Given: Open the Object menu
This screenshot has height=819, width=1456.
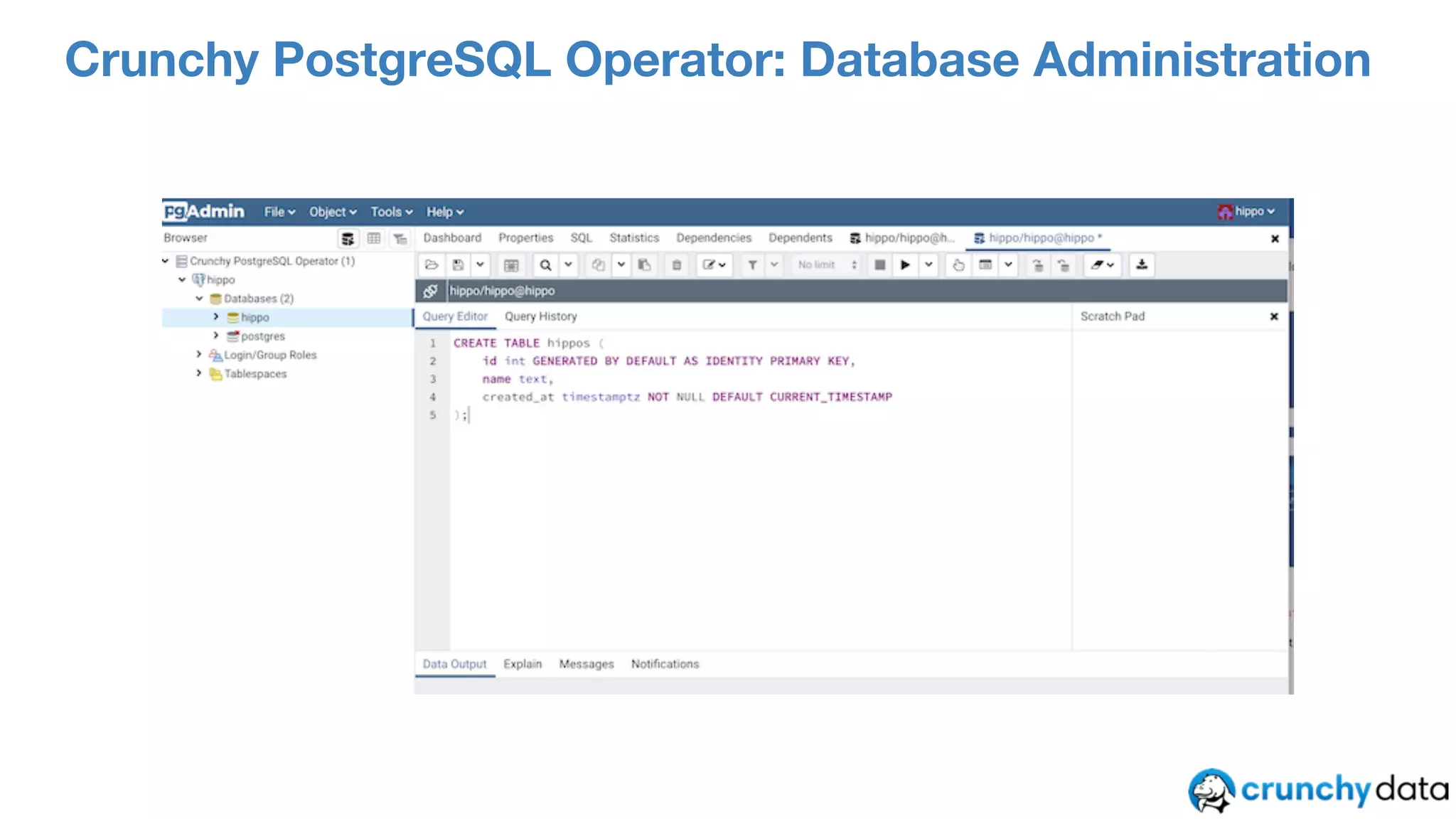Looking at the screenshot, I should (x=333, y=212).
